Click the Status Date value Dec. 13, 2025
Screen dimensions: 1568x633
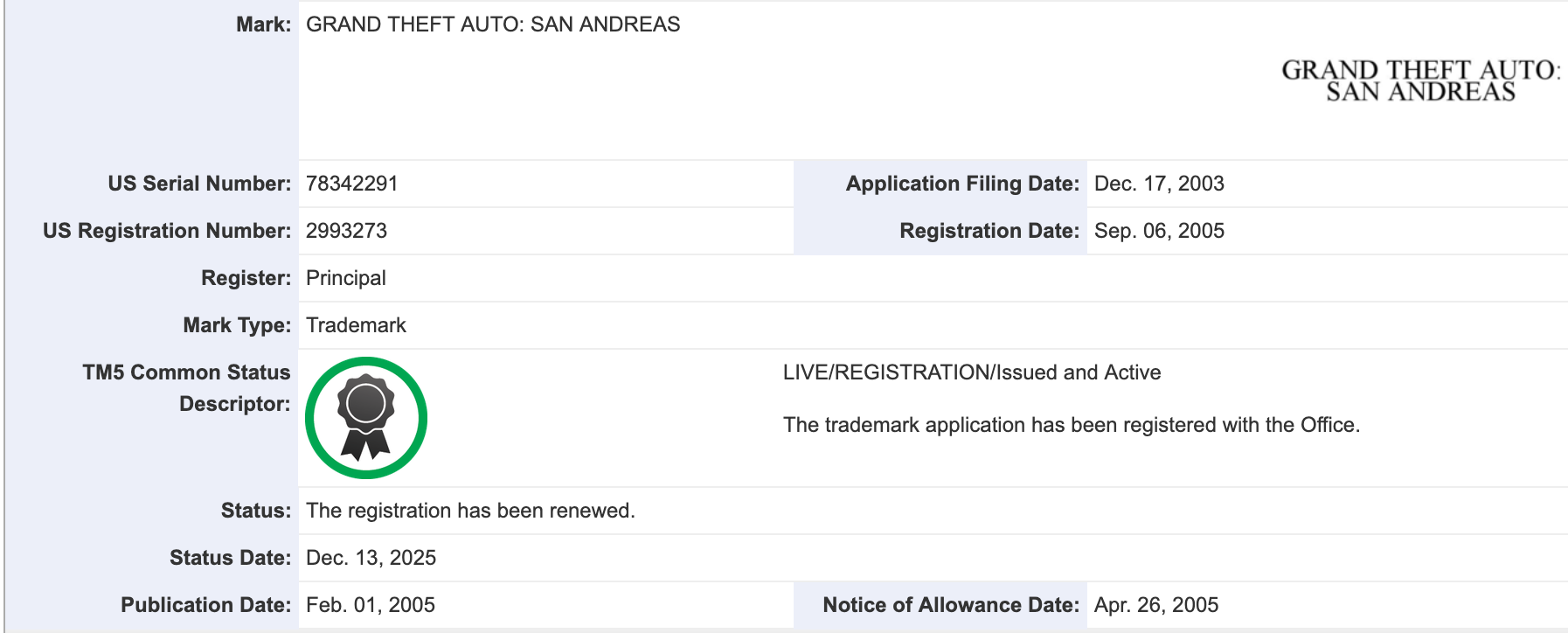[371, 558]
